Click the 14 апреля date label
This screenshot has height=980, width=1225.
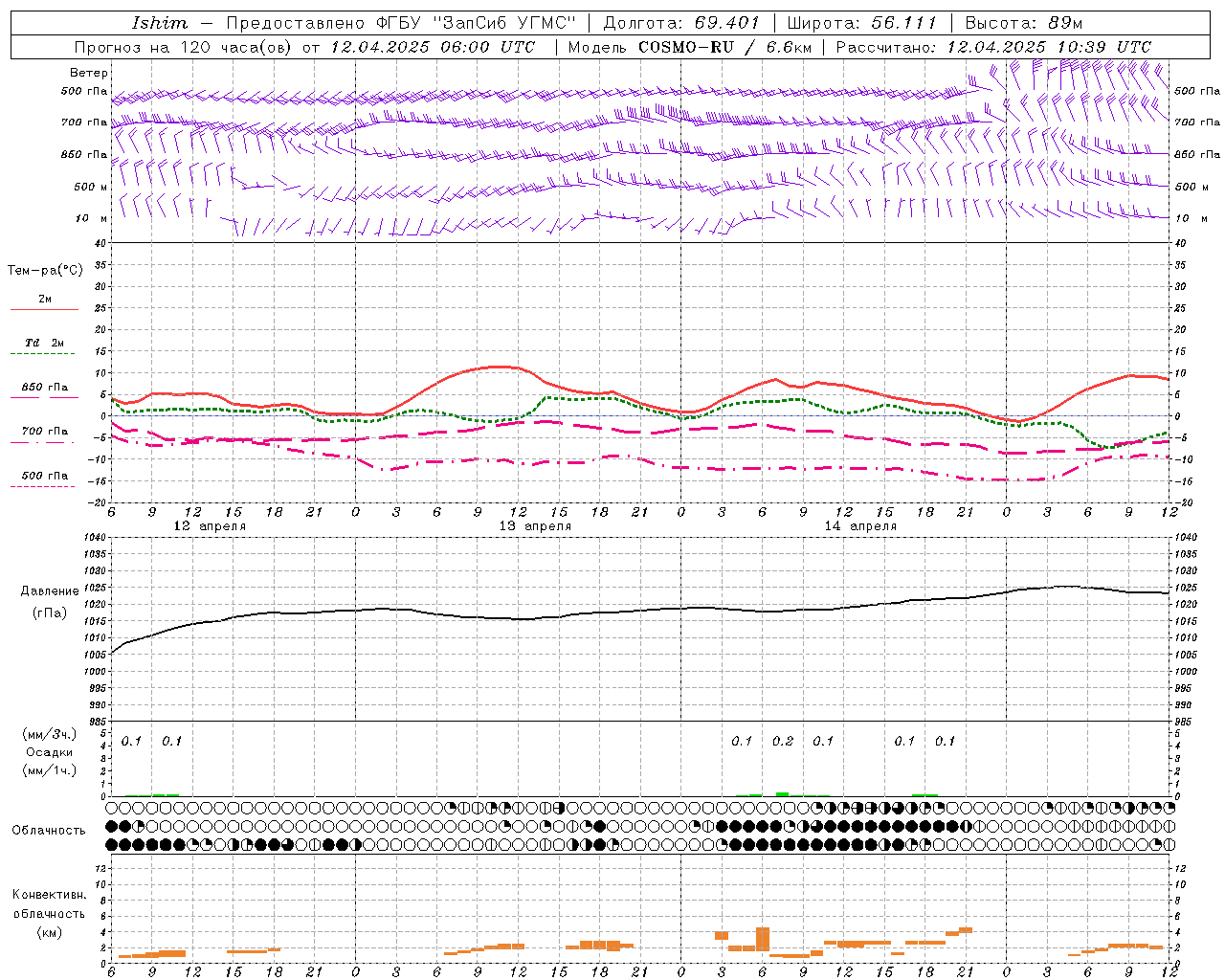[860, 526]
